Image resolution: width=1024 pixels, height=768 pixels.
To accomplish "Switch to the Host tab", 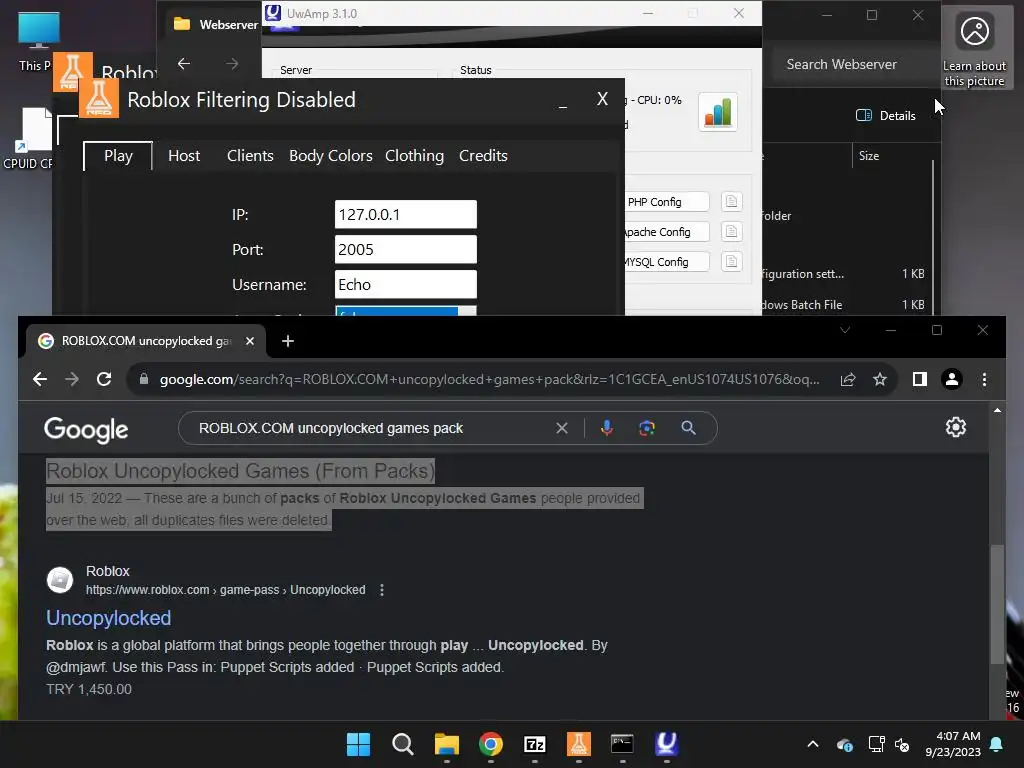I will tap(184, 156).
